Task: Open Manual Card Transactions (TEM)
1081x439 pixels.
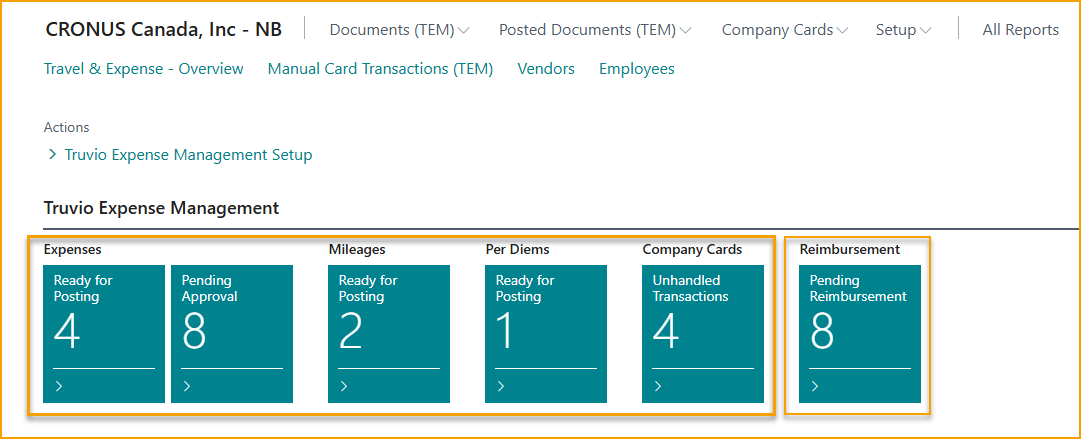Action: (380, 69)
